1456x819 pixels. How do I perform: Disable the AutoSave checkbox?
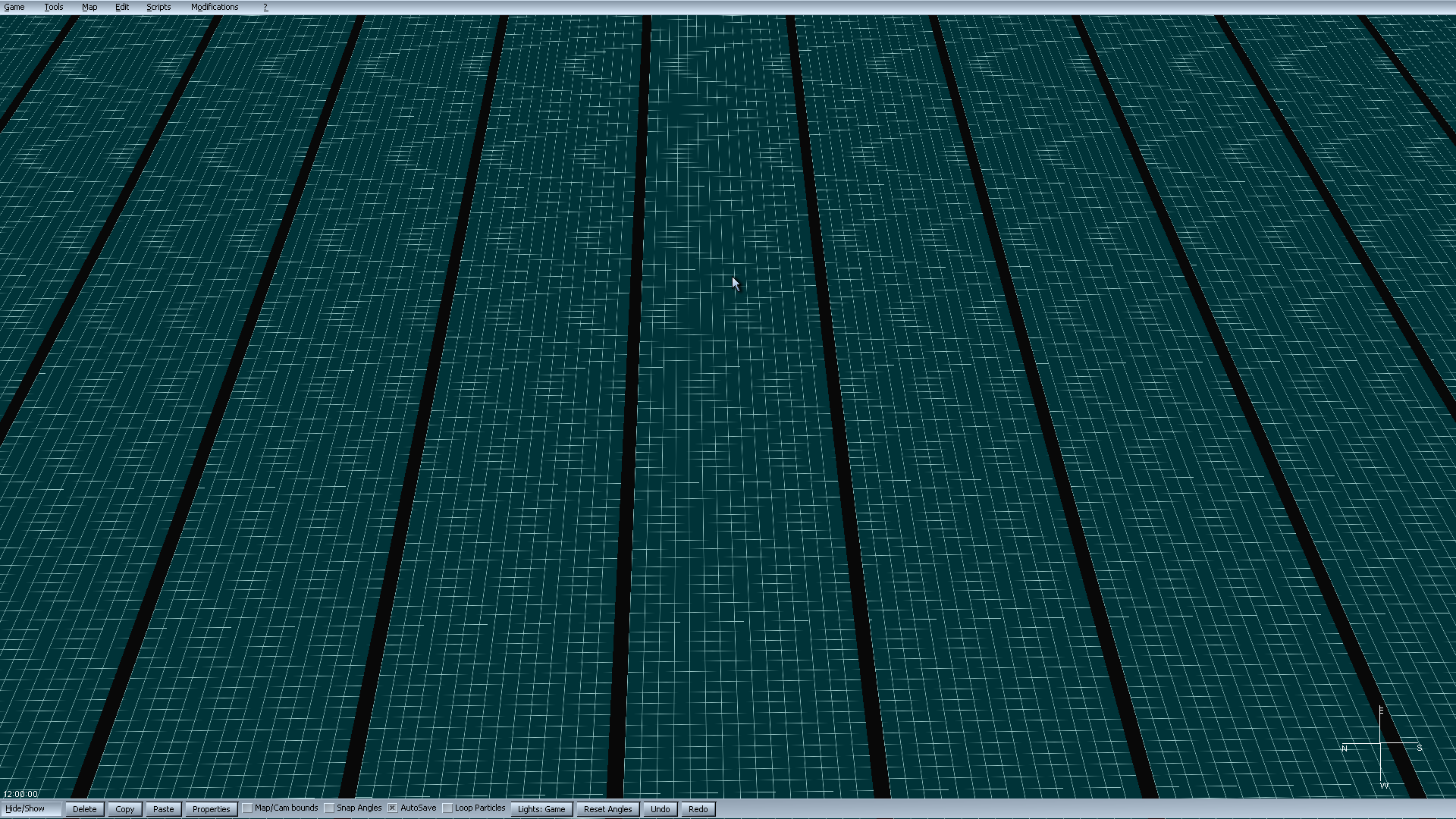393,808
